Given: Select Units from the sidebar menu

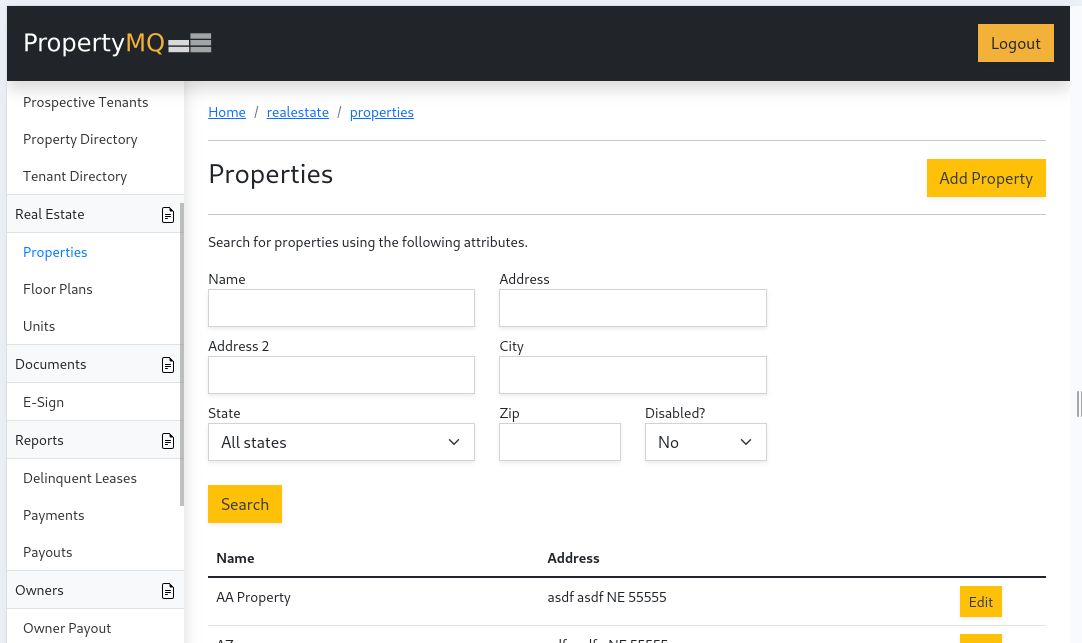Looking at the screenshot, I should click(39, 326).
